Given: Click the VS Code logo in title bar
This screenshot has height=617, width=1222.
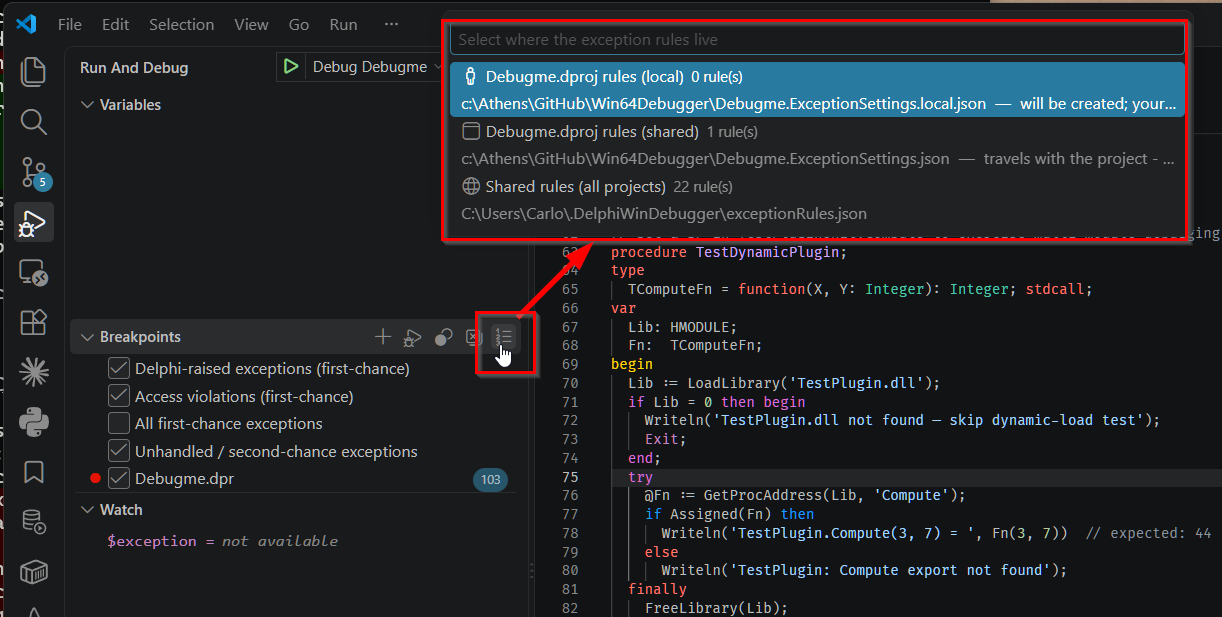Looking at the screenshot, I should pos(26,24).
